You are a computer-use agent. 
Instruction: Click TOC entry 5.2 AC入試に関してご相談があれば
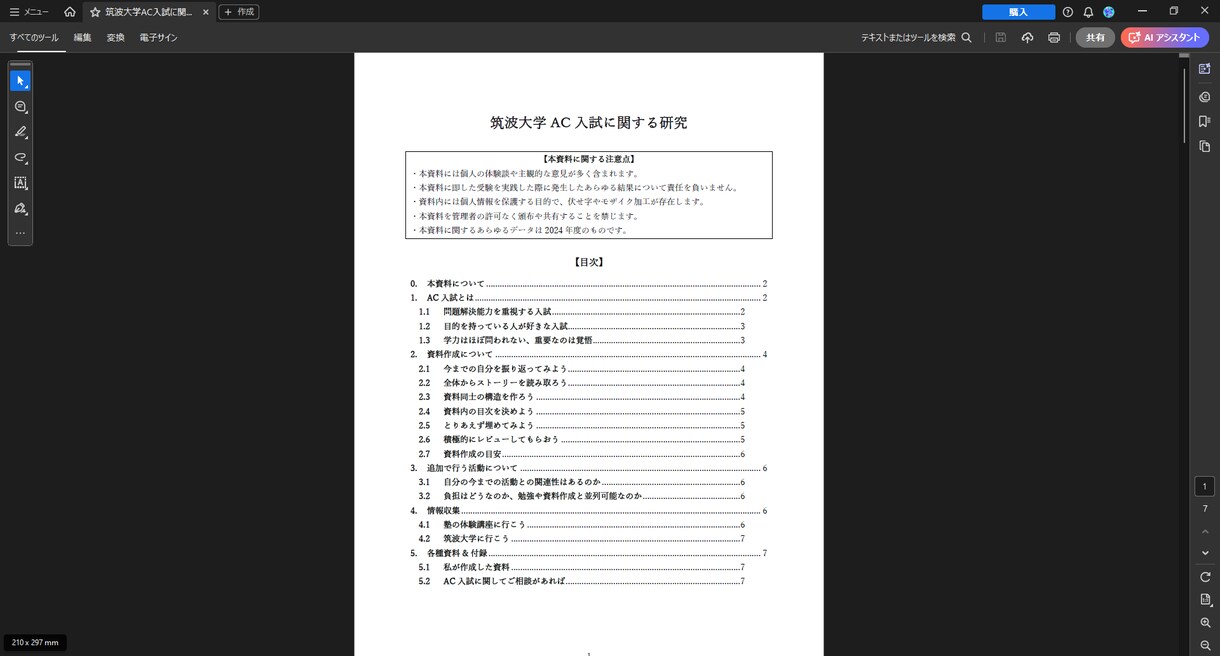click(x=582, y=581)
